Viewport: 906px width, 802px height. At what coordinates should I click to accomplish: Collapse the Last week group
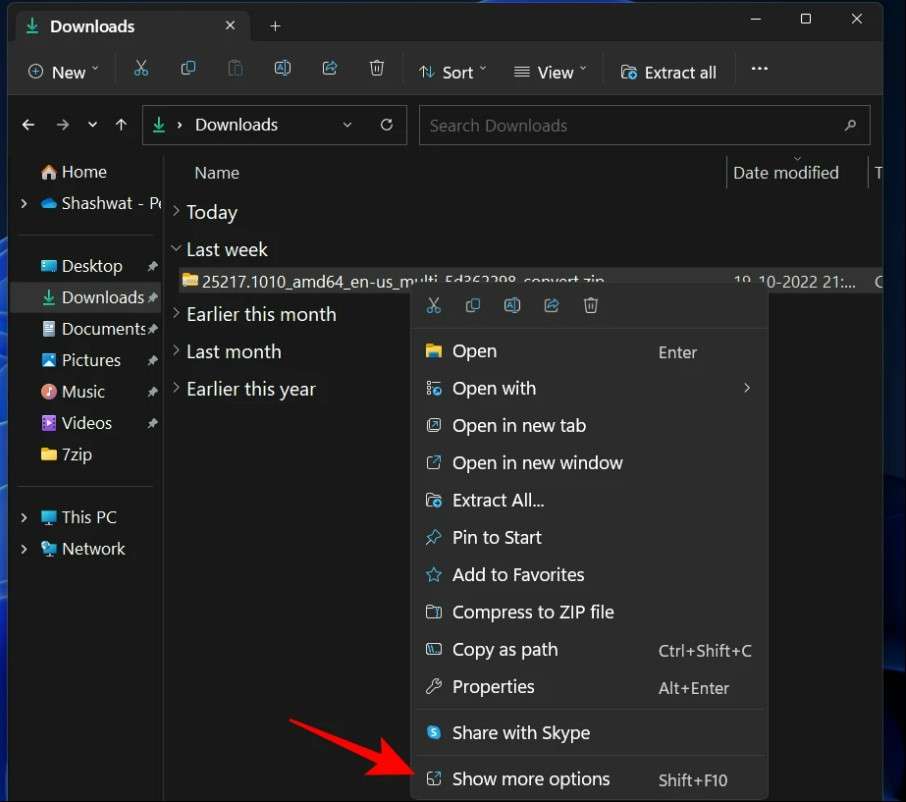point(176,248)
